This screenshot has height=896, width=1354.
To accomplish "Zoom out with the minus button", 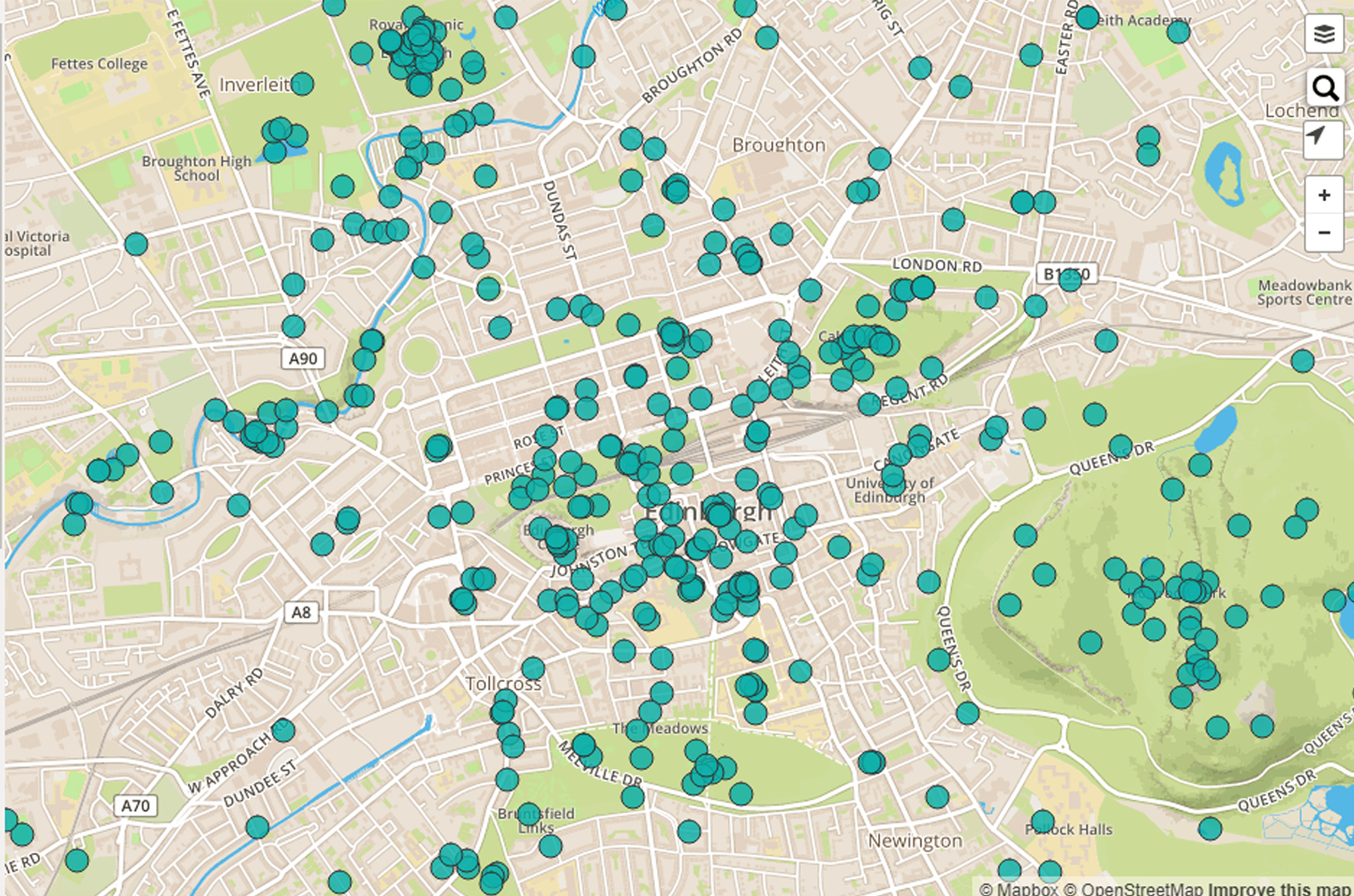I will (1324, 232).
